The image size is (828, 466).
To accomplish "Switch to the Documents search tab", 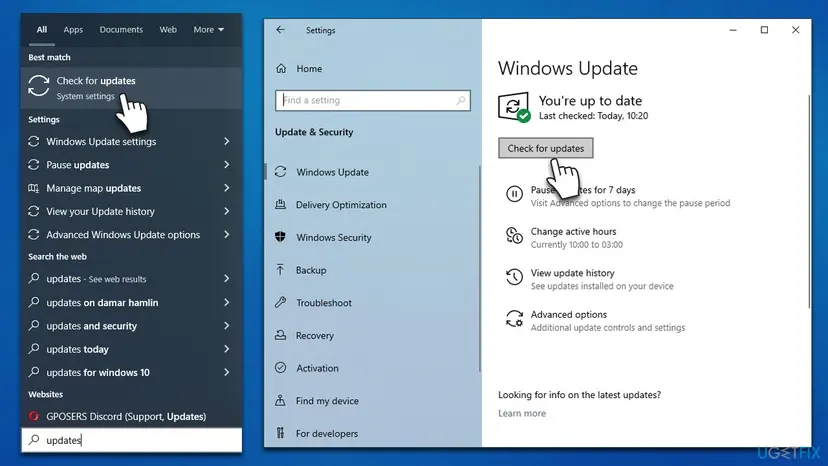I will point(121,30).
